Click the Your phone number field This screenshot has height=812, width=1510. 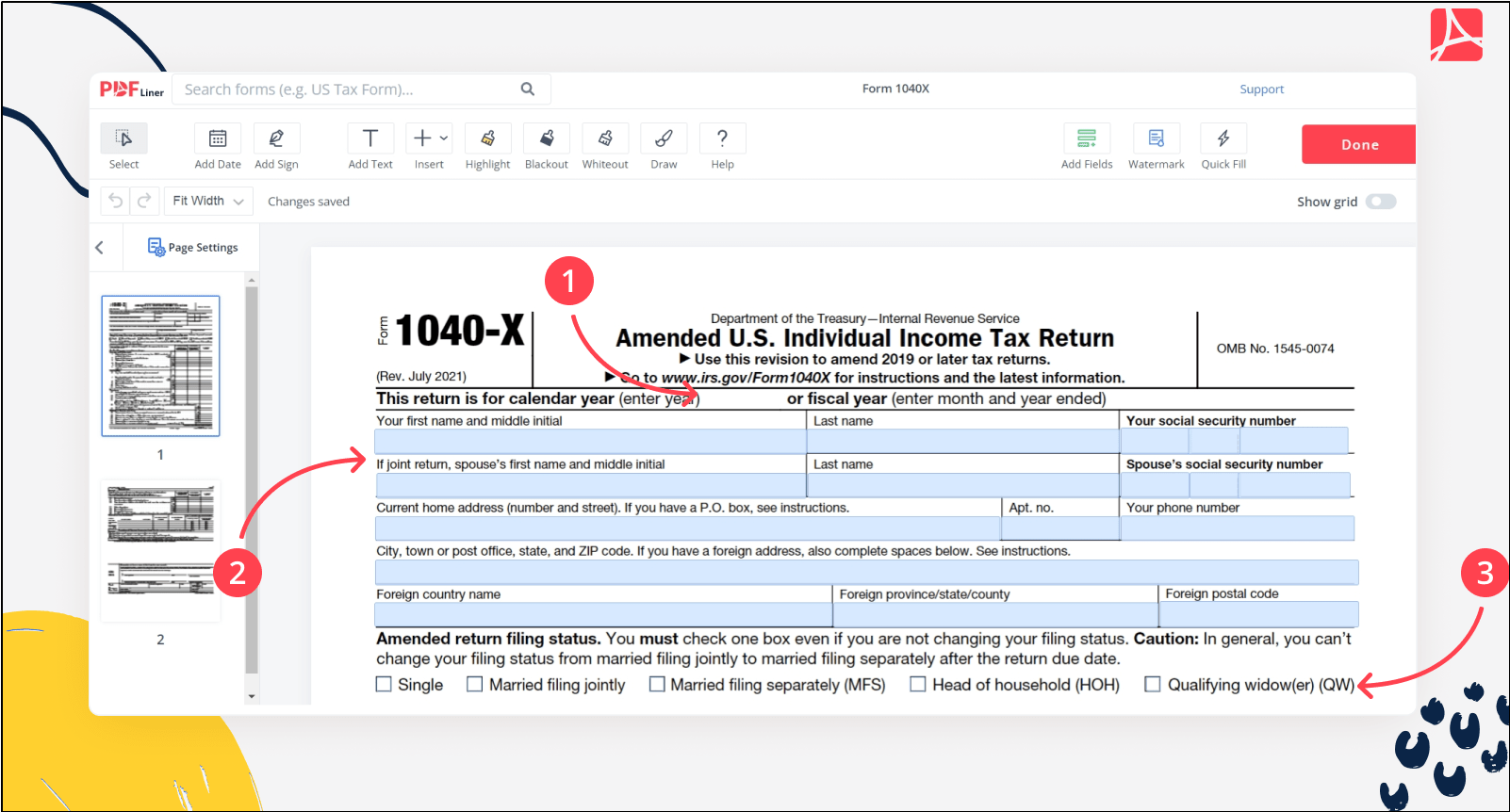(x=1238, y=528)
